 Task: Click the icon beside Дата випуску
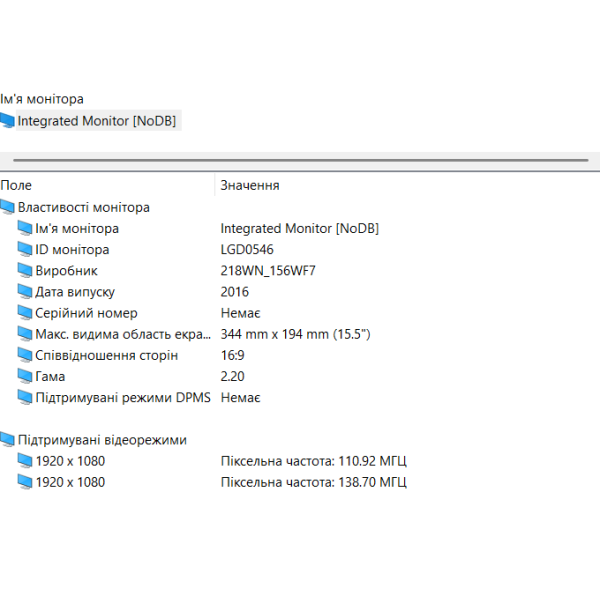[x=25, y=292]
